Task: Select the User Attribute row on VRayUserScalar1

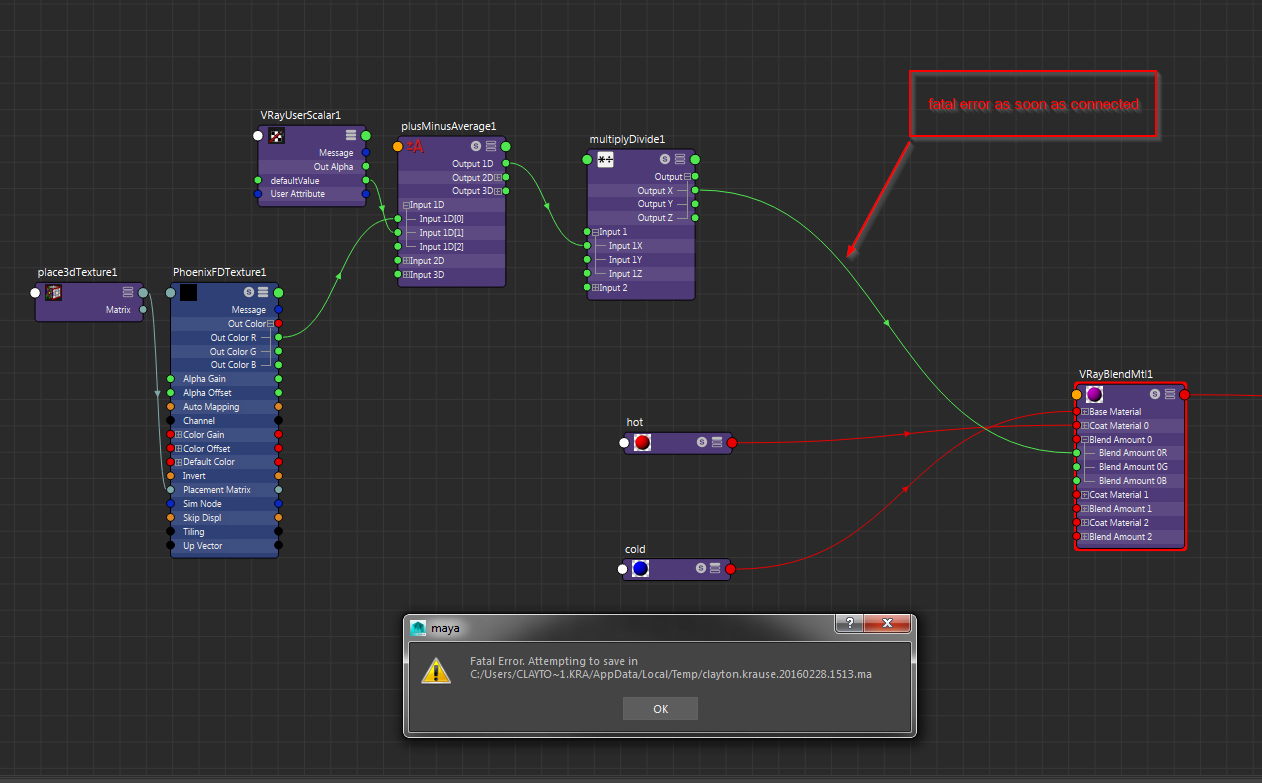Action: (312, 194)
